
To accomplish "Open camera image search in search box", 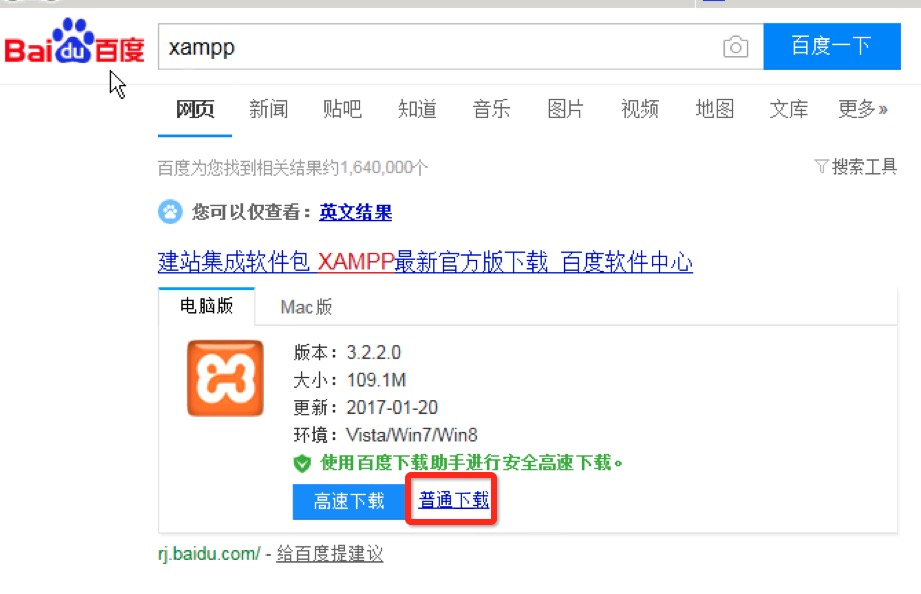I will pos(735,47).
